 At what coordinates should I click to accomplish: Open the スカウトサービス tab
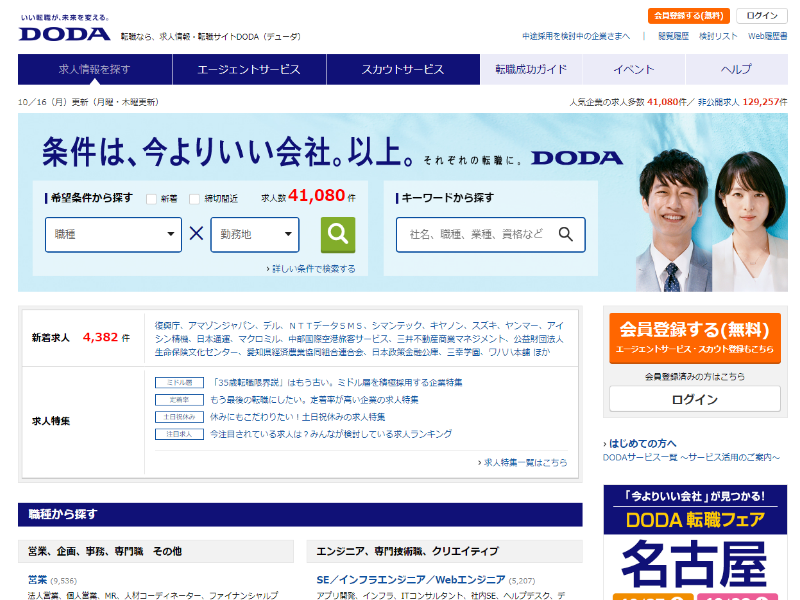[403, 69]
